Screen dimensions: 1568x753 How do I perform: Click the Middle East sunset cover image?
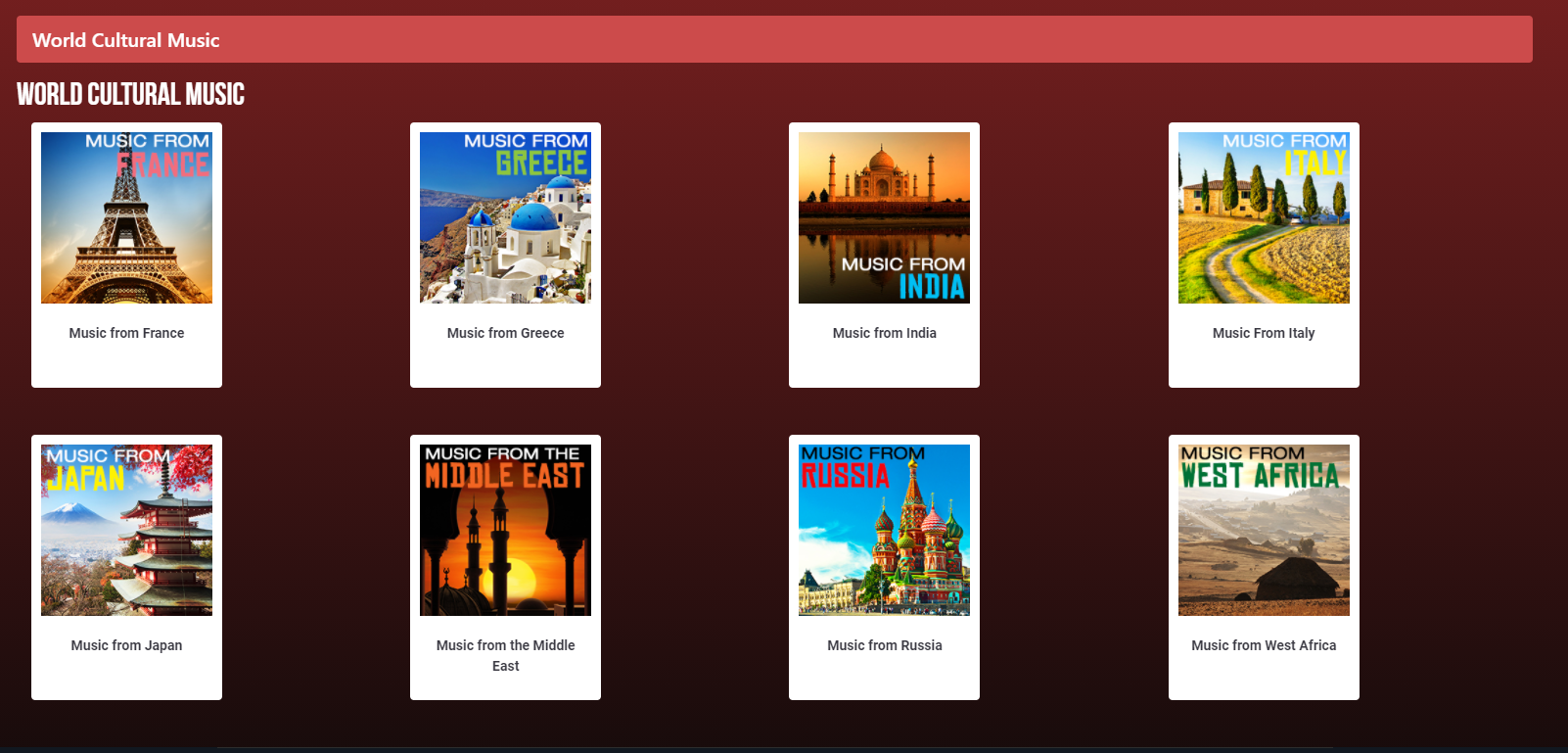point(505,530)
